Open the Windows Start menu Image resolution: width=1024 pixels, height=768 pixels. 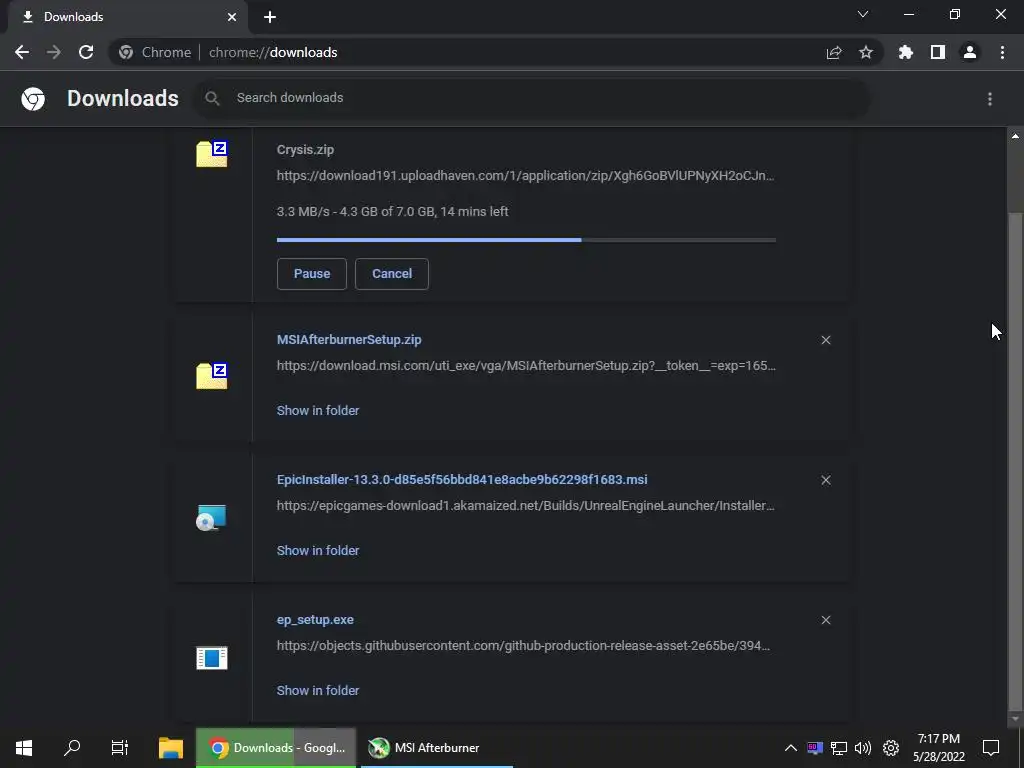click(x=24, y=748)
